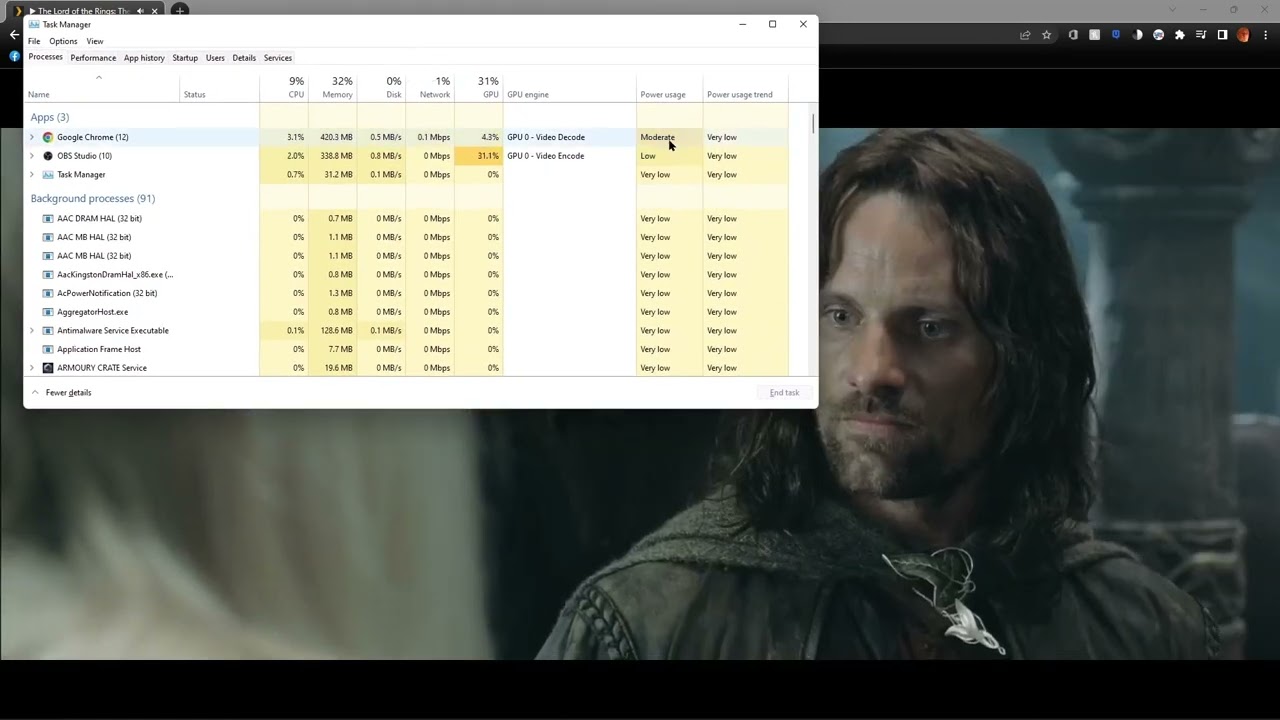Click the half-circle dark mode extension icon
Viewport: 1280px width, 720px height.
point(1137,35)
